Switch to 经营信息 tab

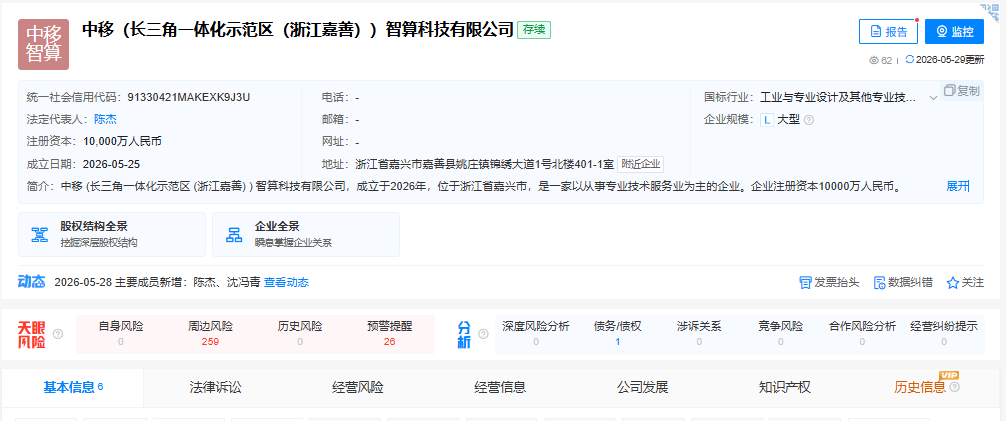tap(500, 388)
